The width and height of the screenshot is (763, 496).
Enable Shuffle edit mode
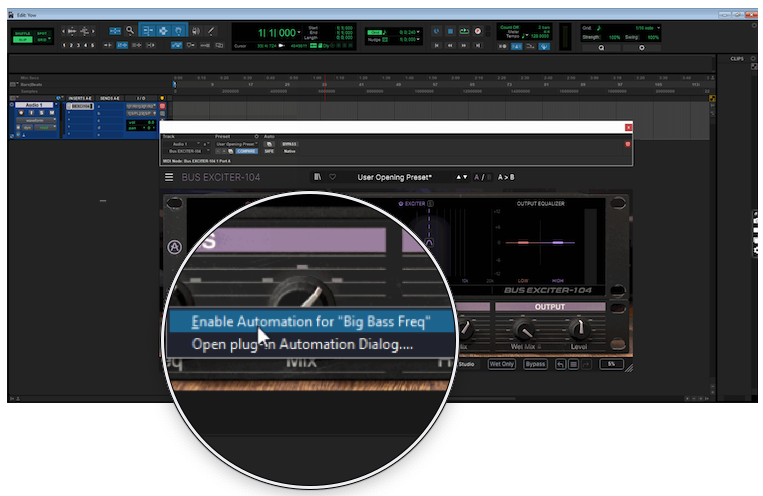(x=22, y=34)
